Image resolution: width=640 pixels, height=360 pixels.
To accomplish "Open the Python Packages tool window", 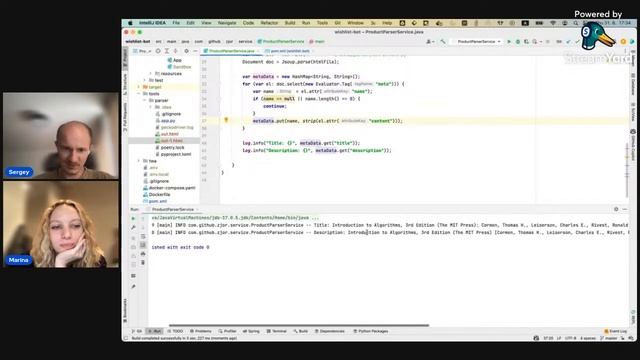I will pos(370,331).
